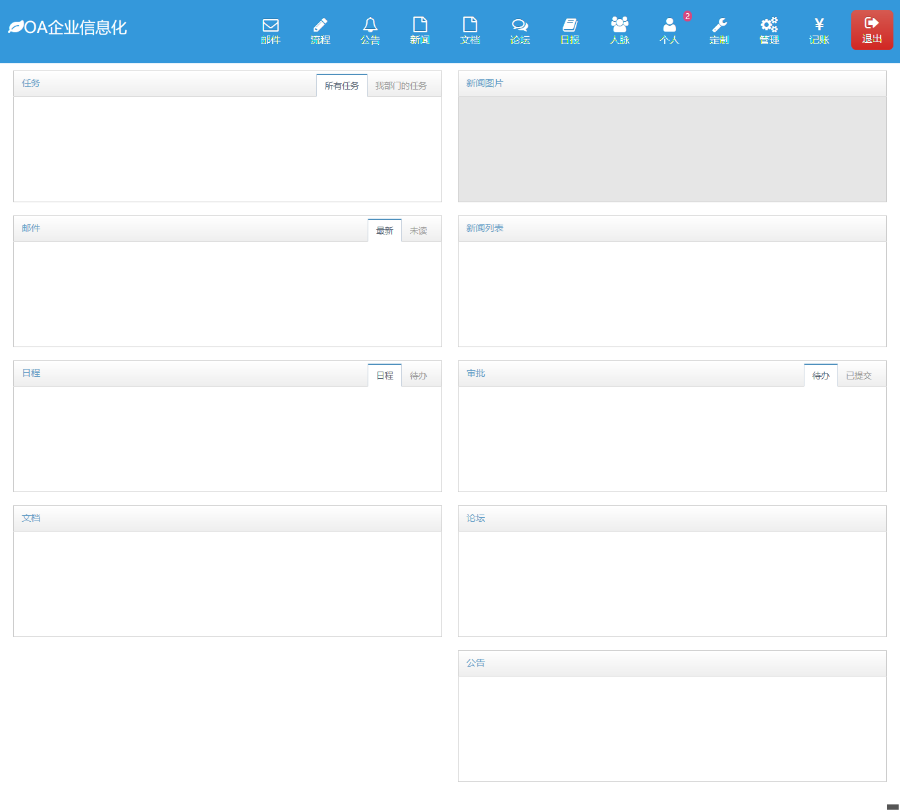Switch to 已提交 tab

point(859,375)
